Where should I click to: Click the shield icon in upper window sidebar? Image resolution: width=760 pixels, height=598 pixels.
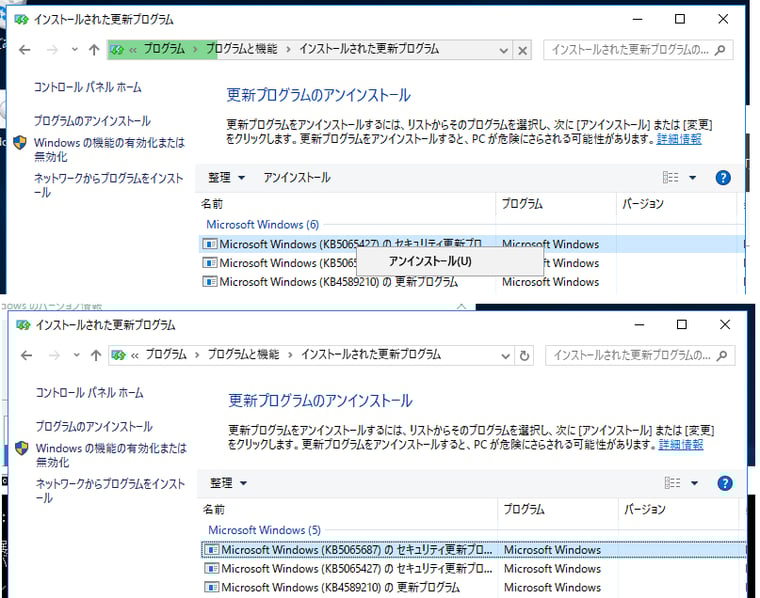pyautogui.click(x=20, y=143)
